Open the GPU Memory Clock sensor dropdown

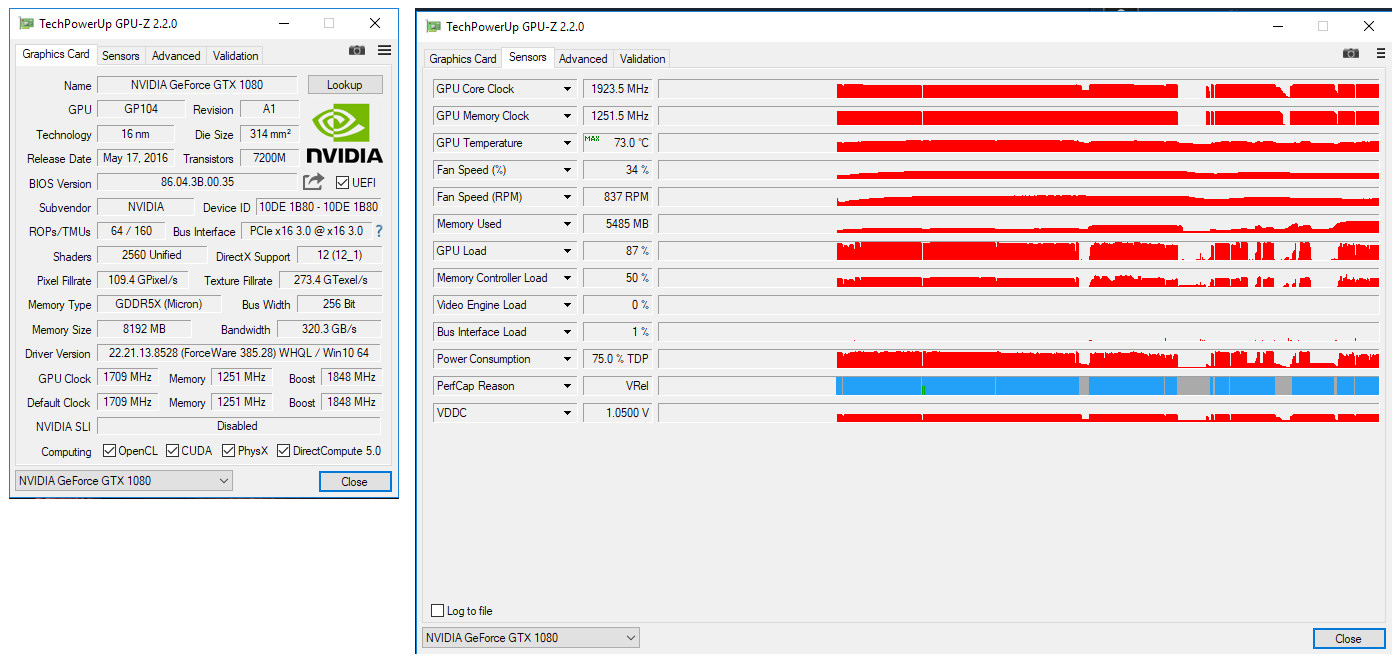point(567,116)
